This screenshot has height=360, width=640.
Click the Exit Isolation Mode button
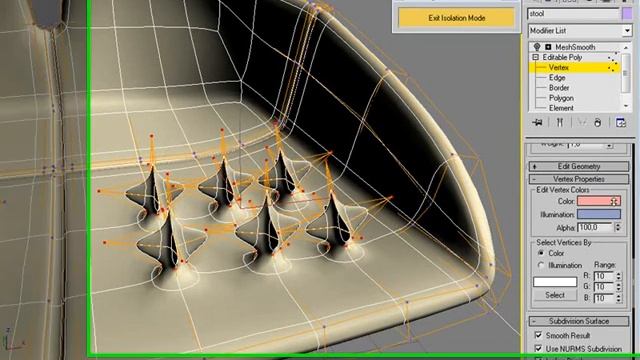[x=457, y=18]
